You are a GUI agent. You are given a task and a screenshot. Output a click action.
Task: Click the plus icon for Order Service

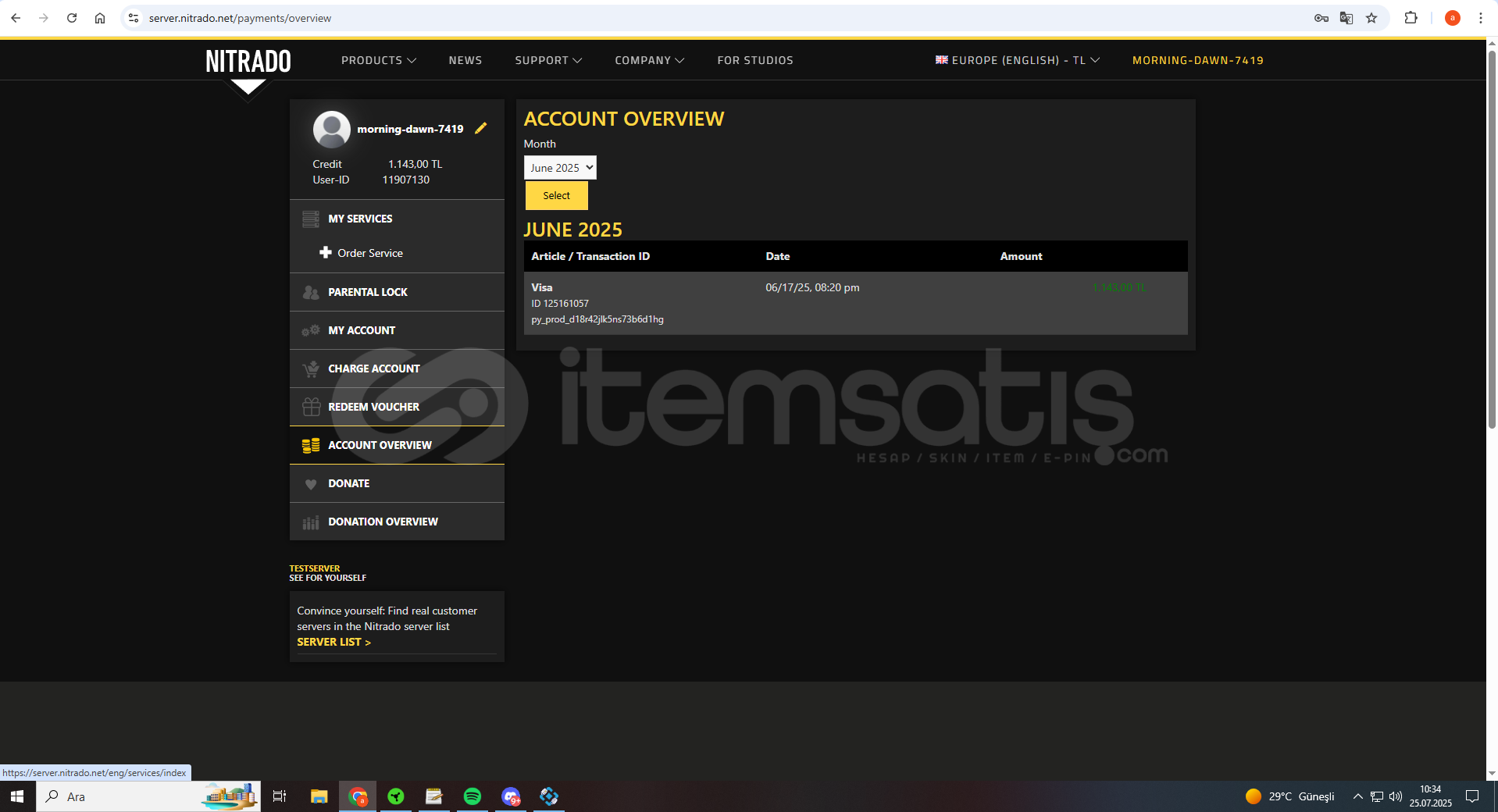(x=326, y=252)
